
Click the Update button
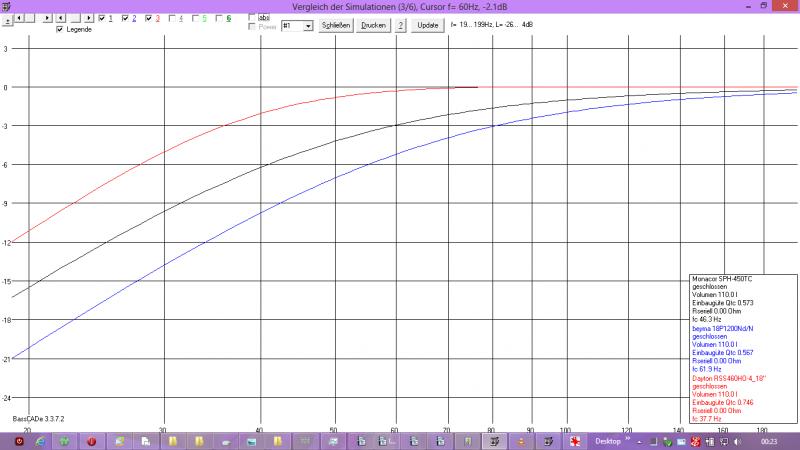click(x=428, y=25)
